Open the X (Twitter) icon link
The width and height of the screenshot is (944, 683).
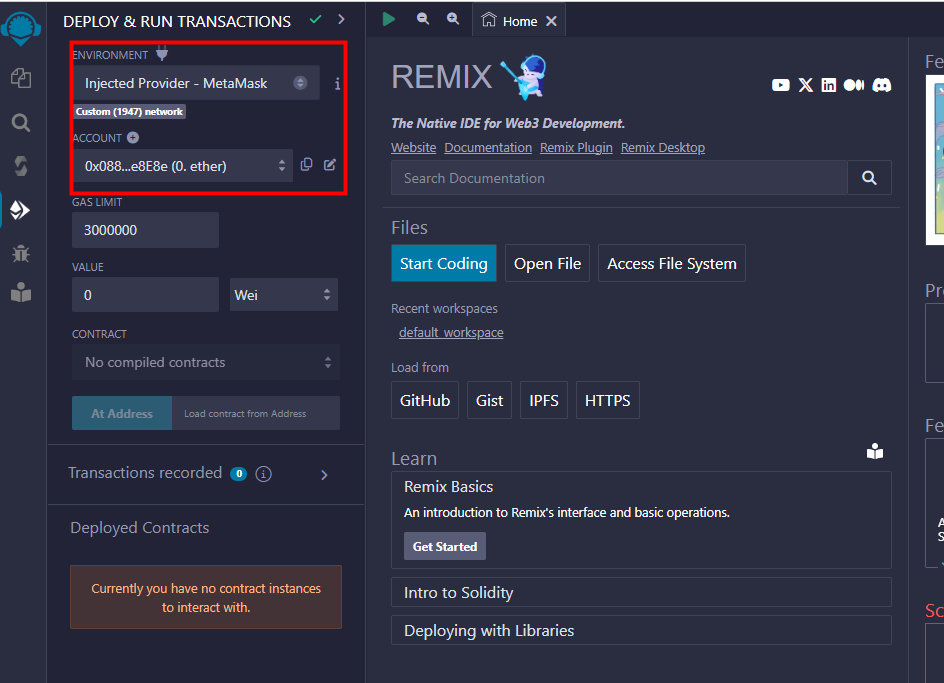click(806, 85)
